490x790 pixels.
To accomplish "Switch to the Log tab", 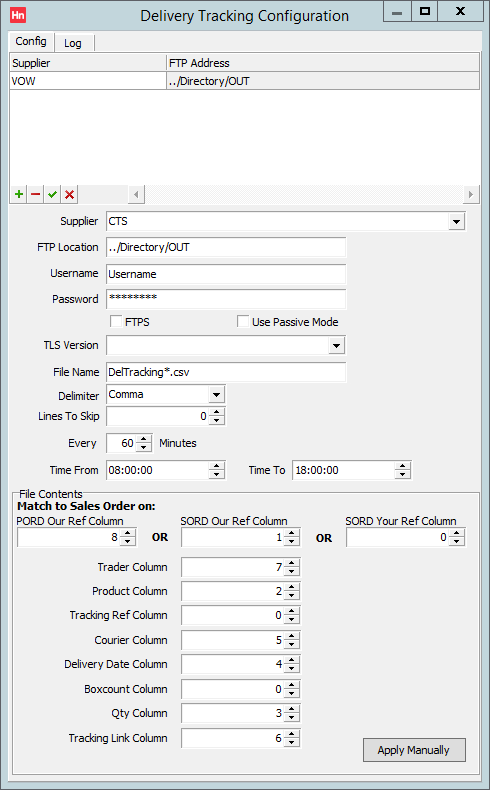I will (73, 43).
